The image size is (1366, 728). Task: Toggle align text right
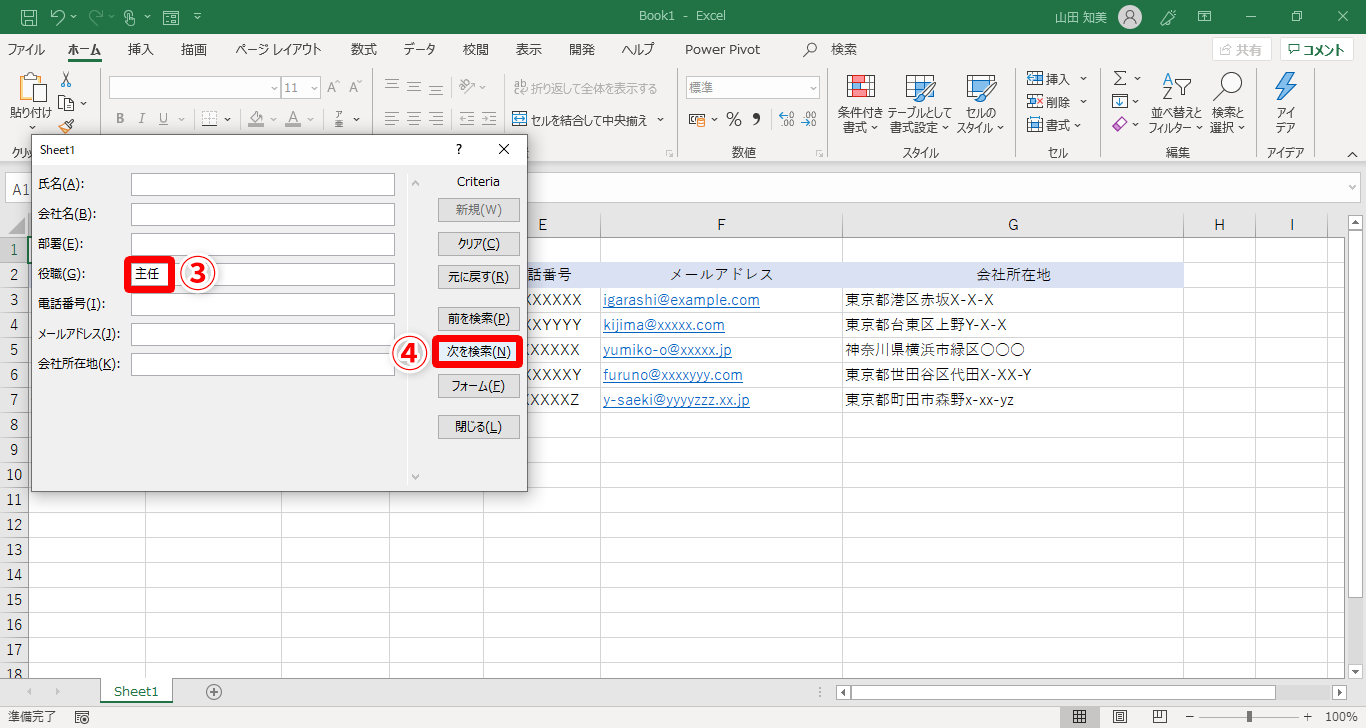(x=434, y=119)
